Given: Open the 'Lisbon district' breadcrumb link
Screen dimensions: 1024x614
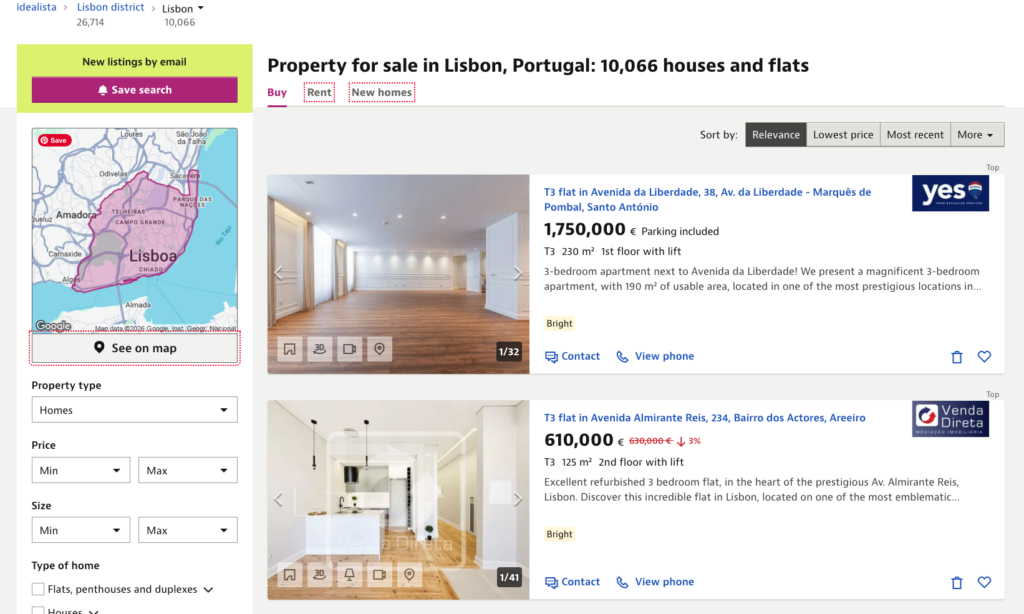Looking at the screenshot, I should click(x=110, y=7).
